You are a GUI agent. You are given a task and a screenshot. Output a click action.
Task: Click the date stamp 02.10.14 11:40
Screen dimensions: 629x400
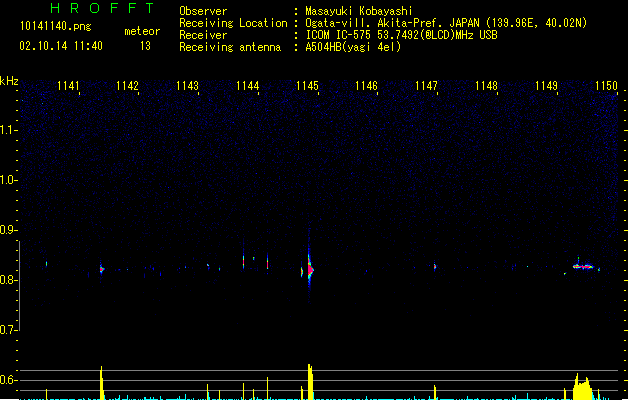point(61,46)
